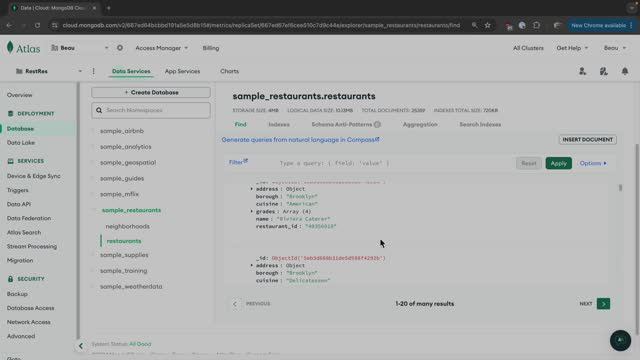The image size is (640, 360).
Task: Open Overview in the sidebar
Action: (19, 95)
